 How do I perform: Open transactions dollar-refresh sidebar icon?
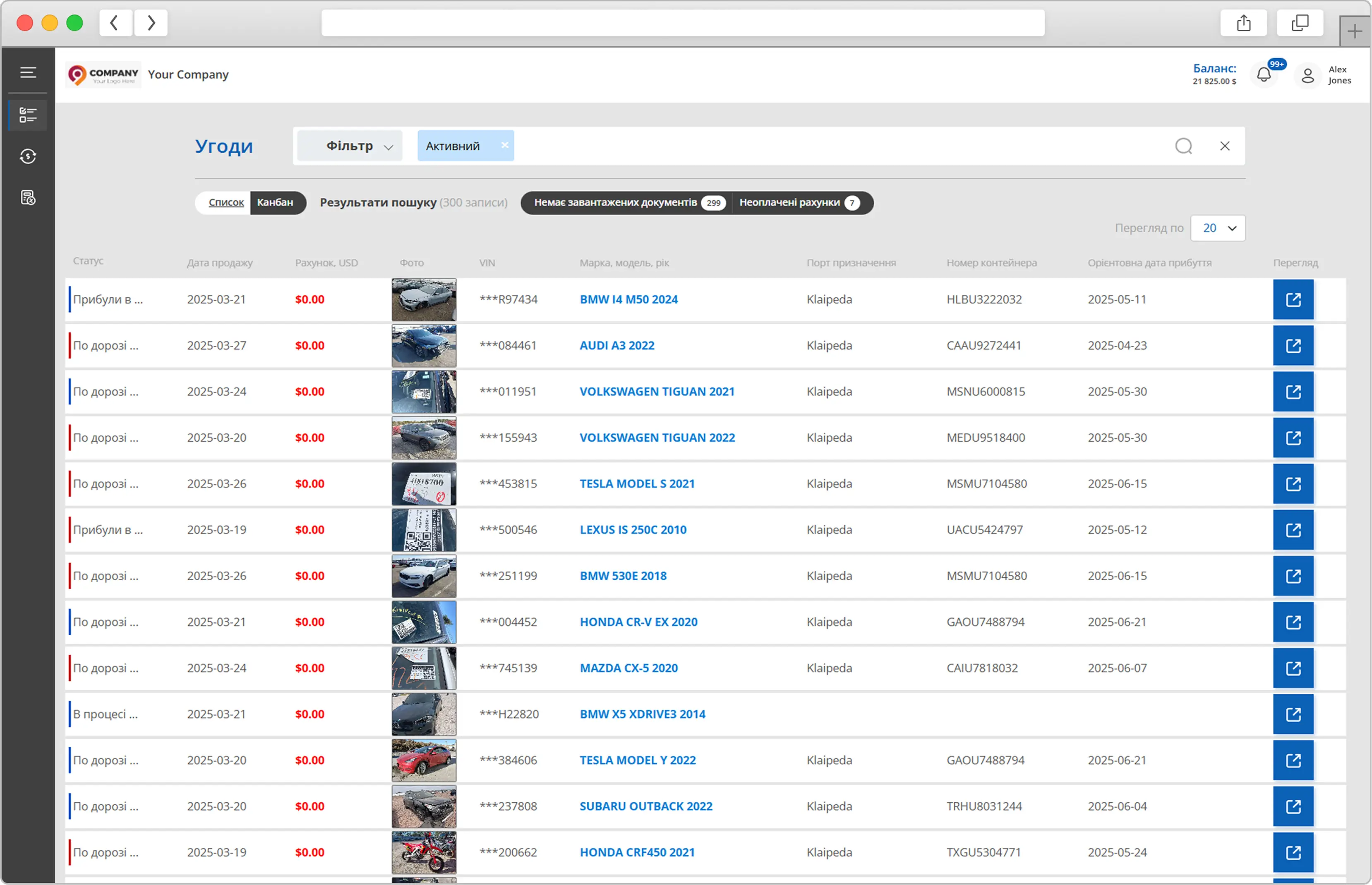[x=28, y=156]
